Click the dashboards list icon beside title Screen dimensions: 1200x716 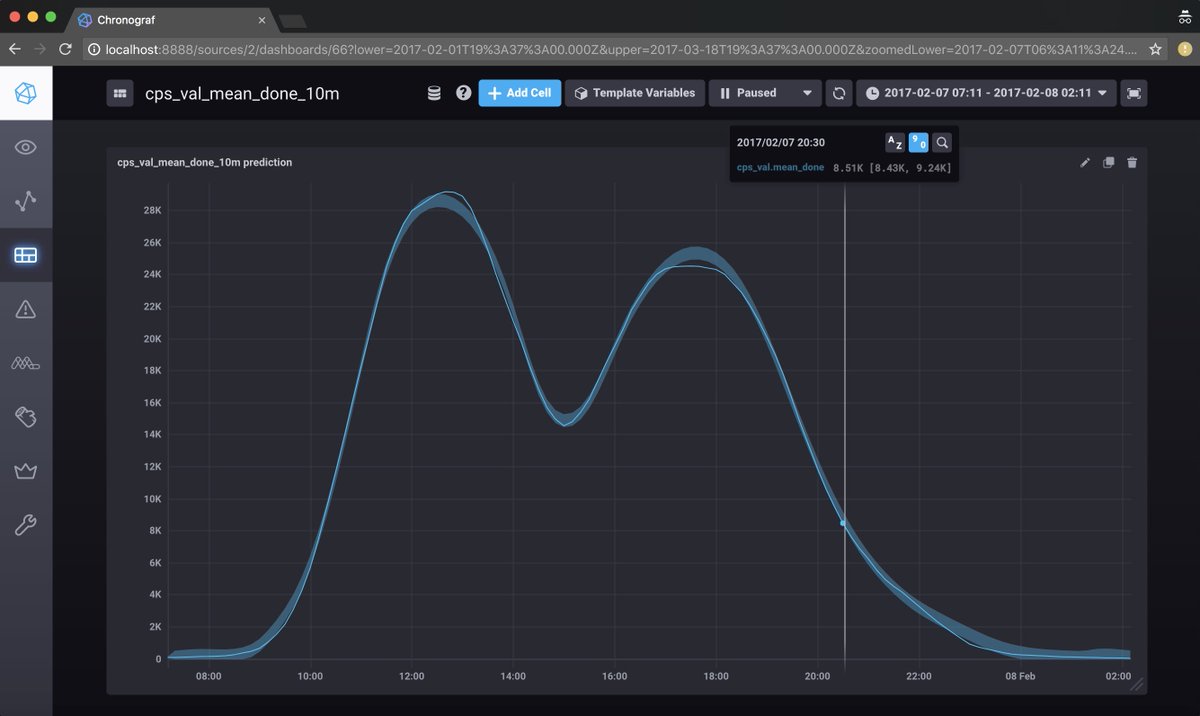[120, 93]
